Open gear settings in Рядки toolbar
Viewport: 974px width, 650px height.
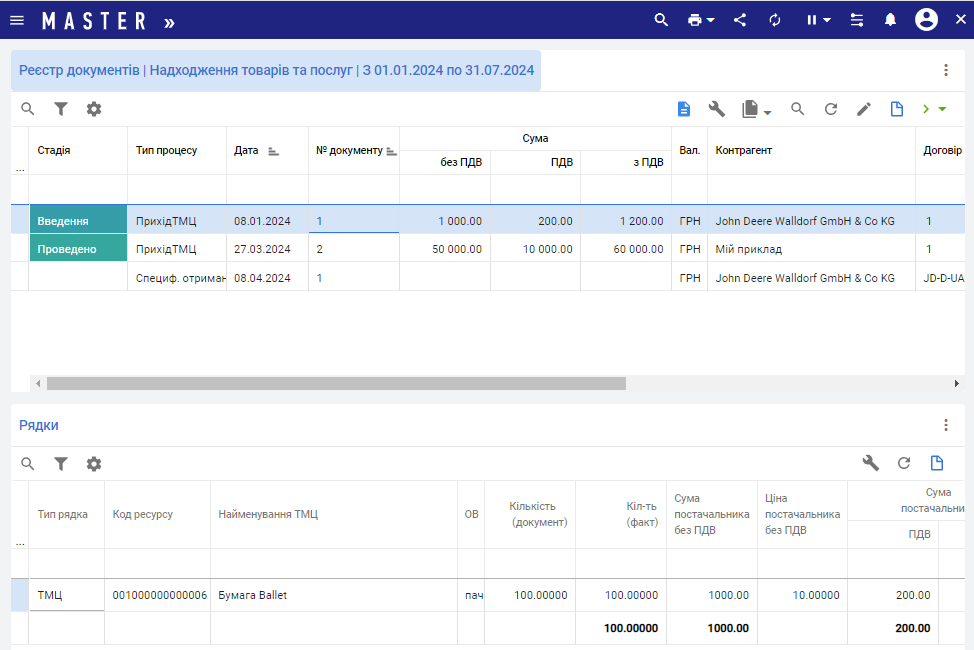(x=94, y=464)
